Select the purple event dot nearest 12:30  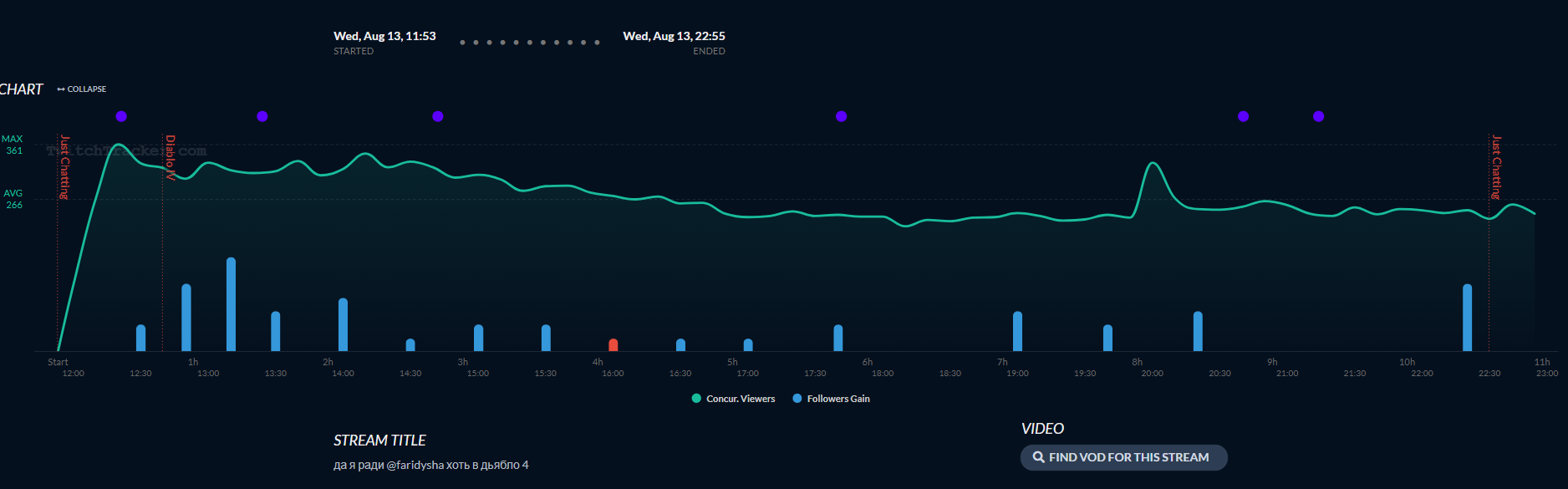(x=121, y=116)
